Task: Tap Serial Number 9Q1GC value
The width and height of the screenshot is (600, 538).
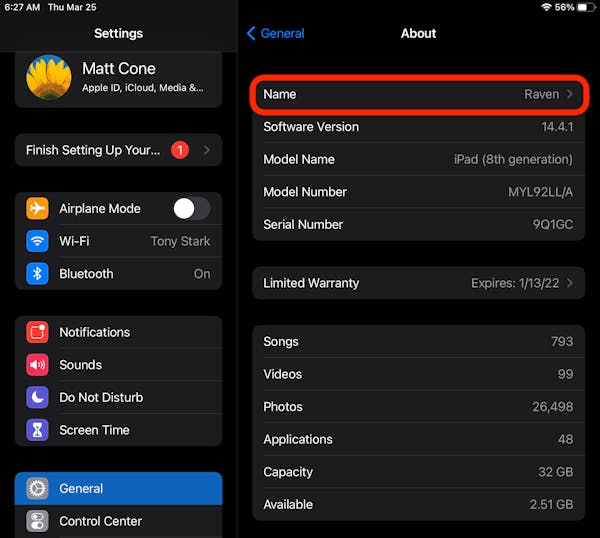Action: (x=553, y=225)
